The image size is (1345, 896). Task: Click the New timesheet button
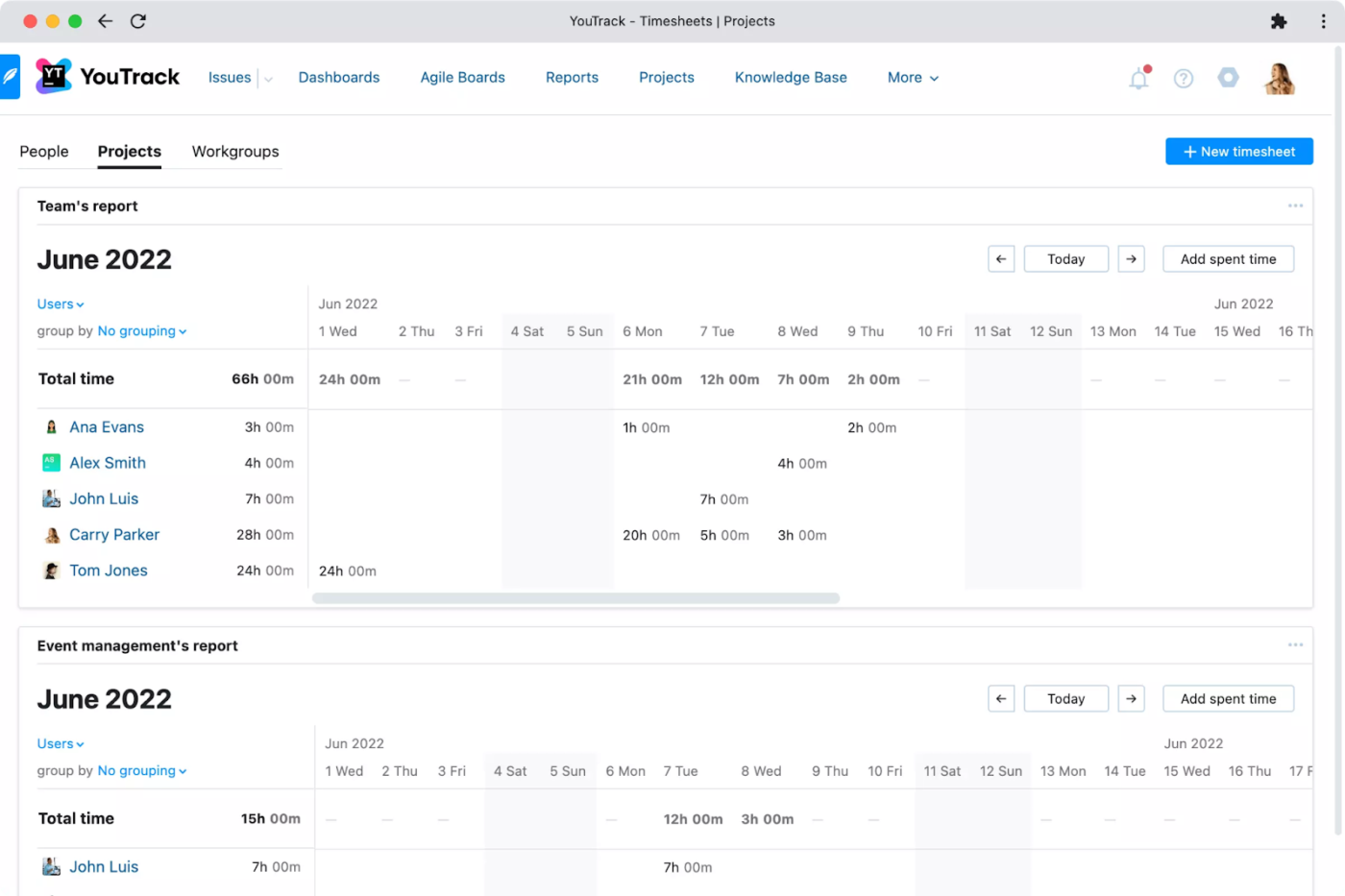pos(1238,152)
